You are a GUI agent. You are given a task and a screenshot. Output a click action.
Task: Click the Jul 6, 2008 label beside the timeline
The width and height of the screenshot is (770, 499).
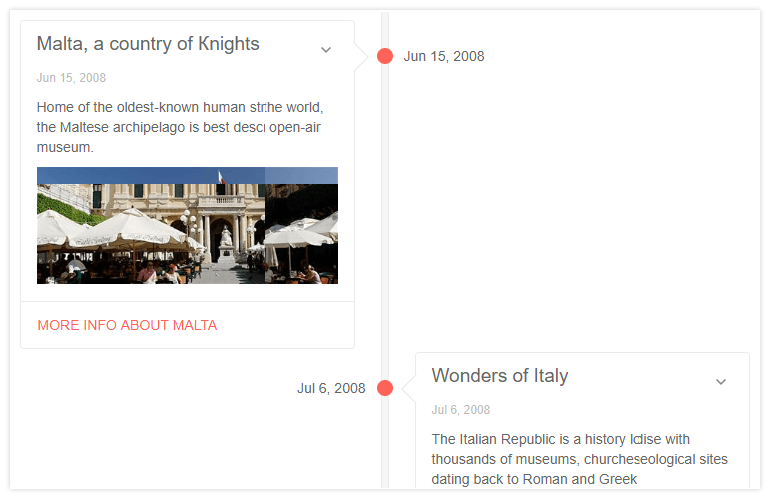click(331, 388)
